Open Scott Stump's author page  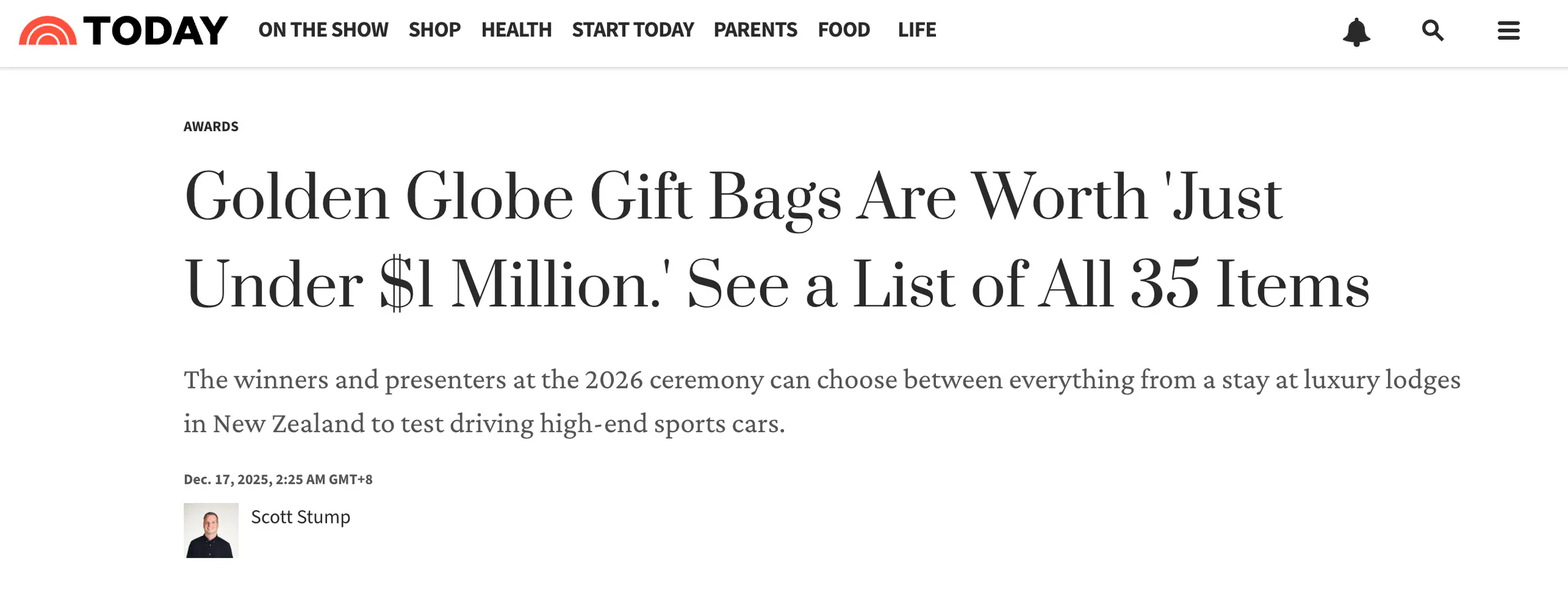[x=300, y=517]
